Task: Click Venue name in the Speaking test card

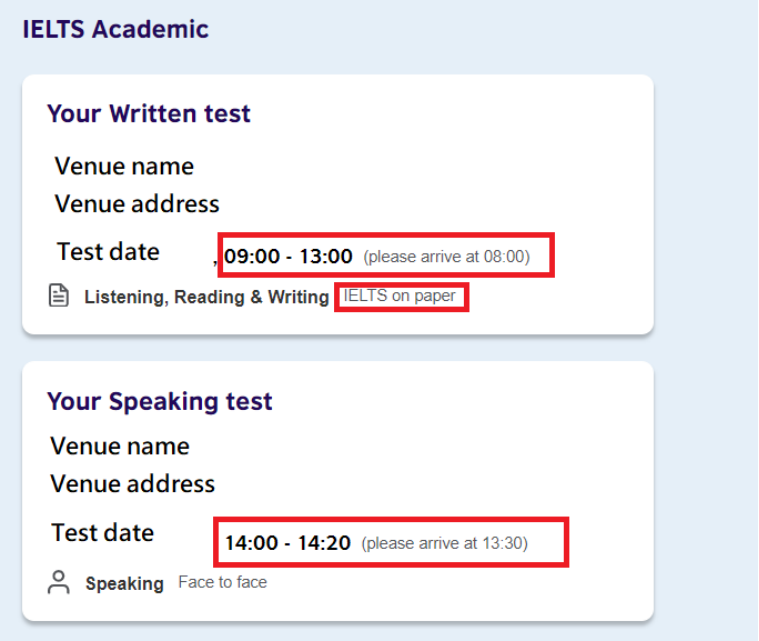Action: [120, 446]
